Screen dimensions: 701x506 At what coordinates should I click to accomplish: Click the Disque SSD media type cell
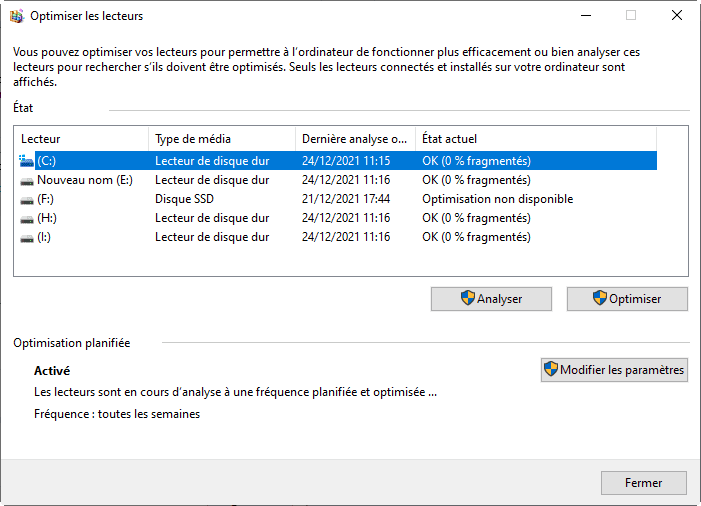pyautogui.click(x=185, y=199)
